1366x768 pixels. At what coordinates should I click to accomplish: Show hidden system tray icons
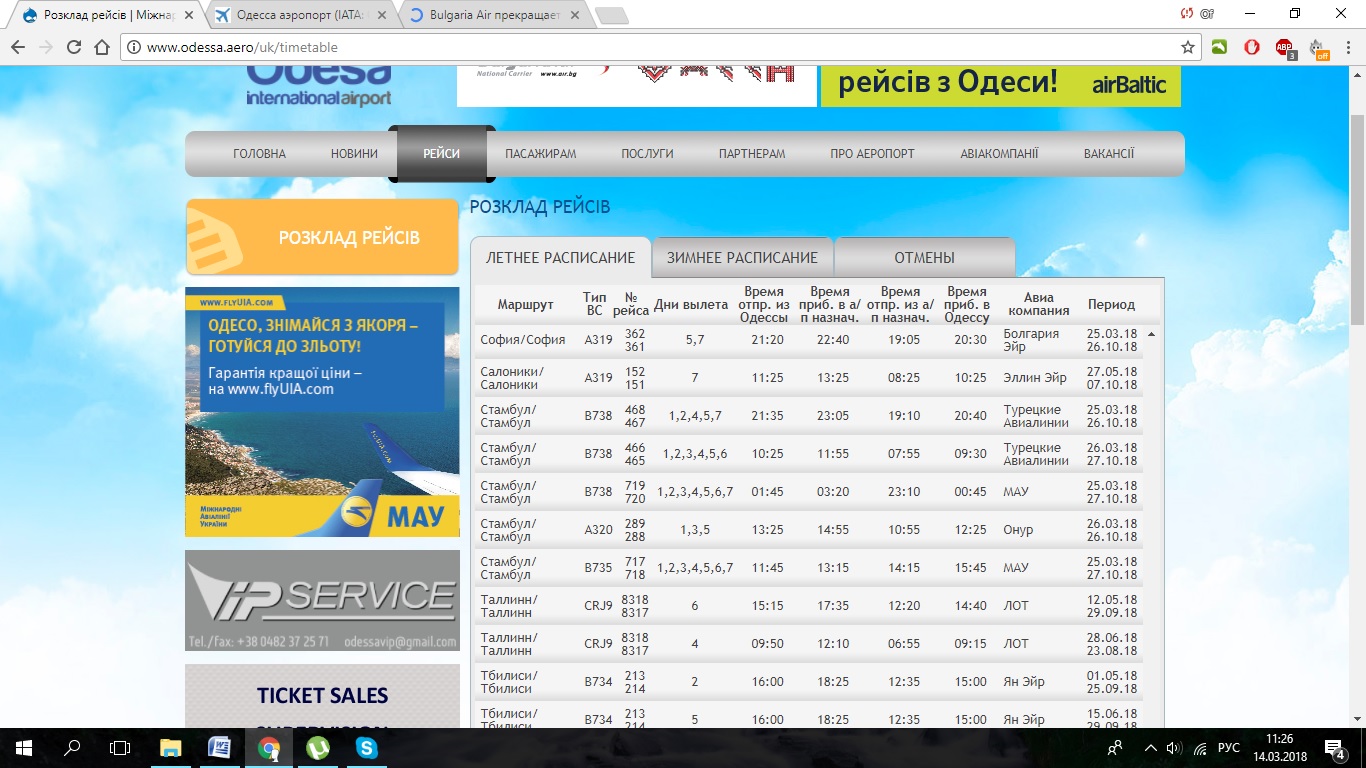[1150, 748]
